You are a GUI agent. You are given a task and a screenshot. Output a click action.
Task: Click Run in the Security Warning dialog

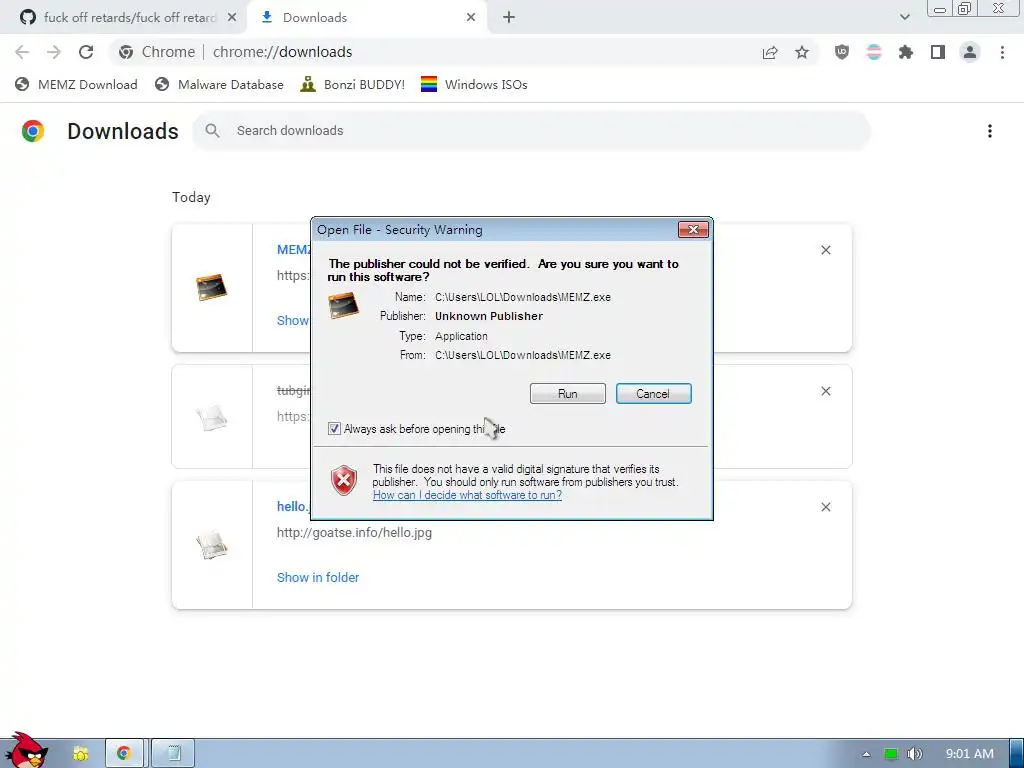click(x=568, y=394)
